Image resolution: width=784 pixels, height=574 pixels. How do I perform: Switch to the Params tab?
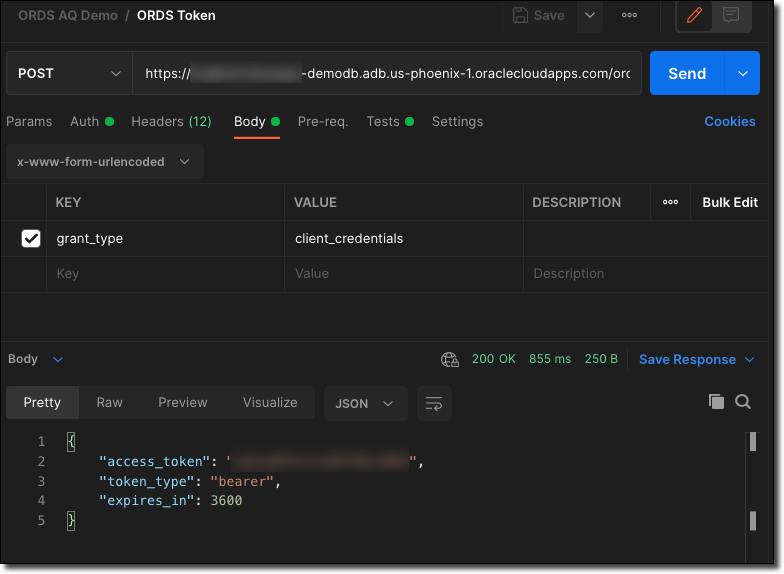pyautogui.click(x=29, y=122)
